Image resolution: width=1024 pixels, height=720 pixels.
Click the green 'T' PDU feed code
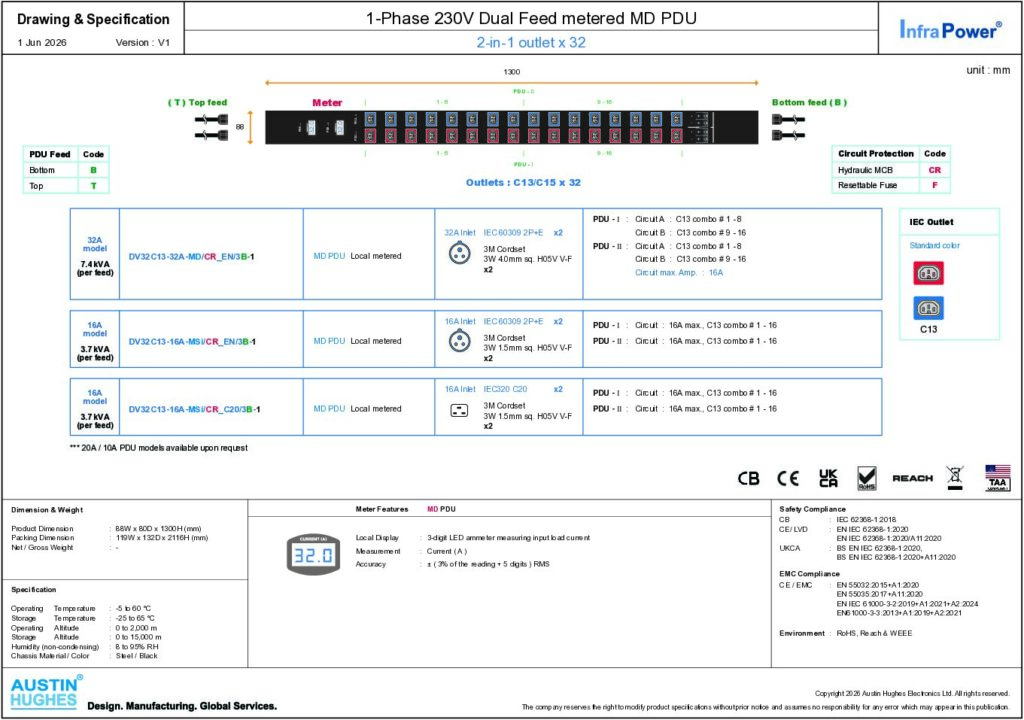pyautogui.click(x=93, y=186)
